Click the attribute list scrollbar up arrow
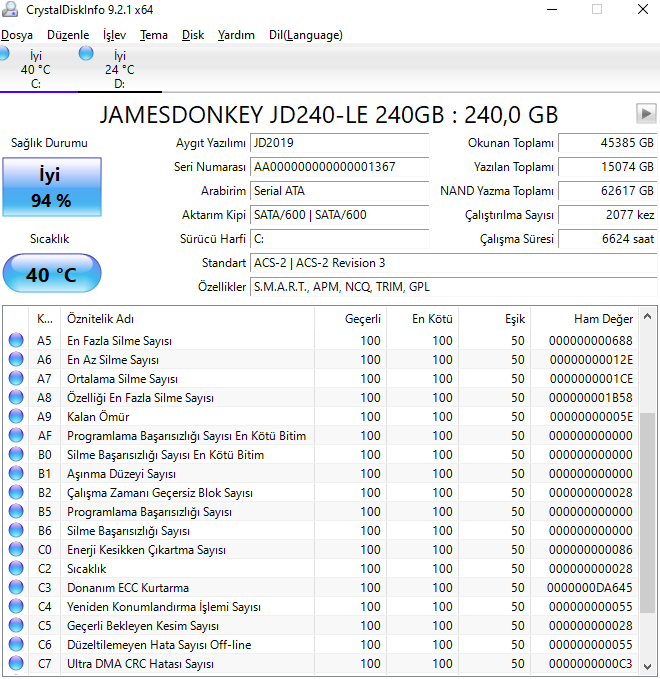660x679 pixels. coord(647,317)
